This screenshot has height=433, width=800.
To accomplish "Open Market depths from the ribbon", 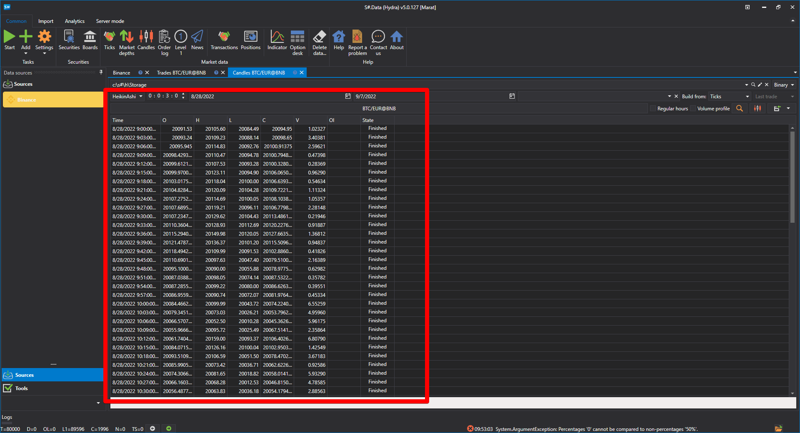I will click(x=127, y=40).
